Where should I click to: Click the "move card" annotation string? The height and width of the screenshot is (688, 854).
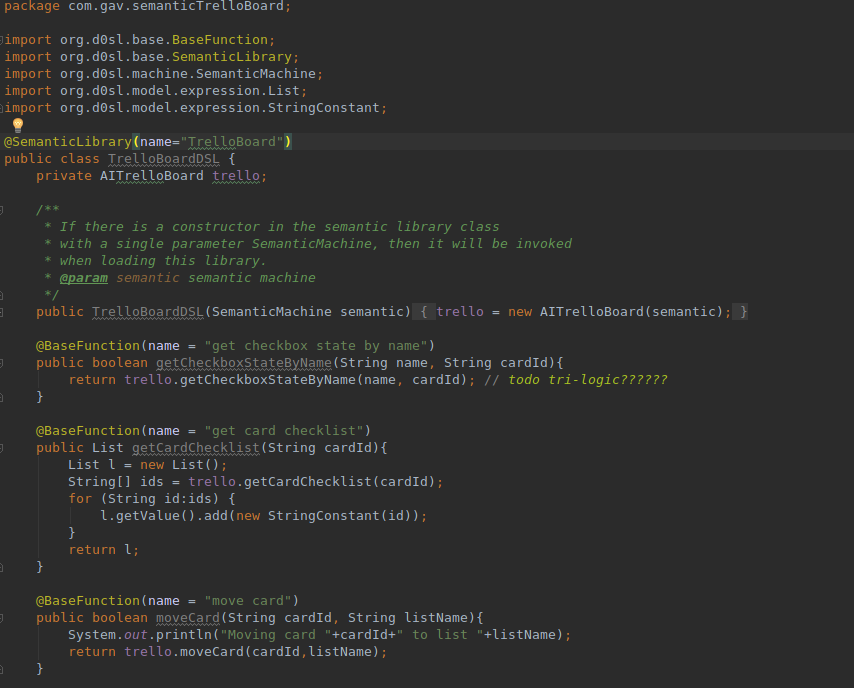point(248,601)
